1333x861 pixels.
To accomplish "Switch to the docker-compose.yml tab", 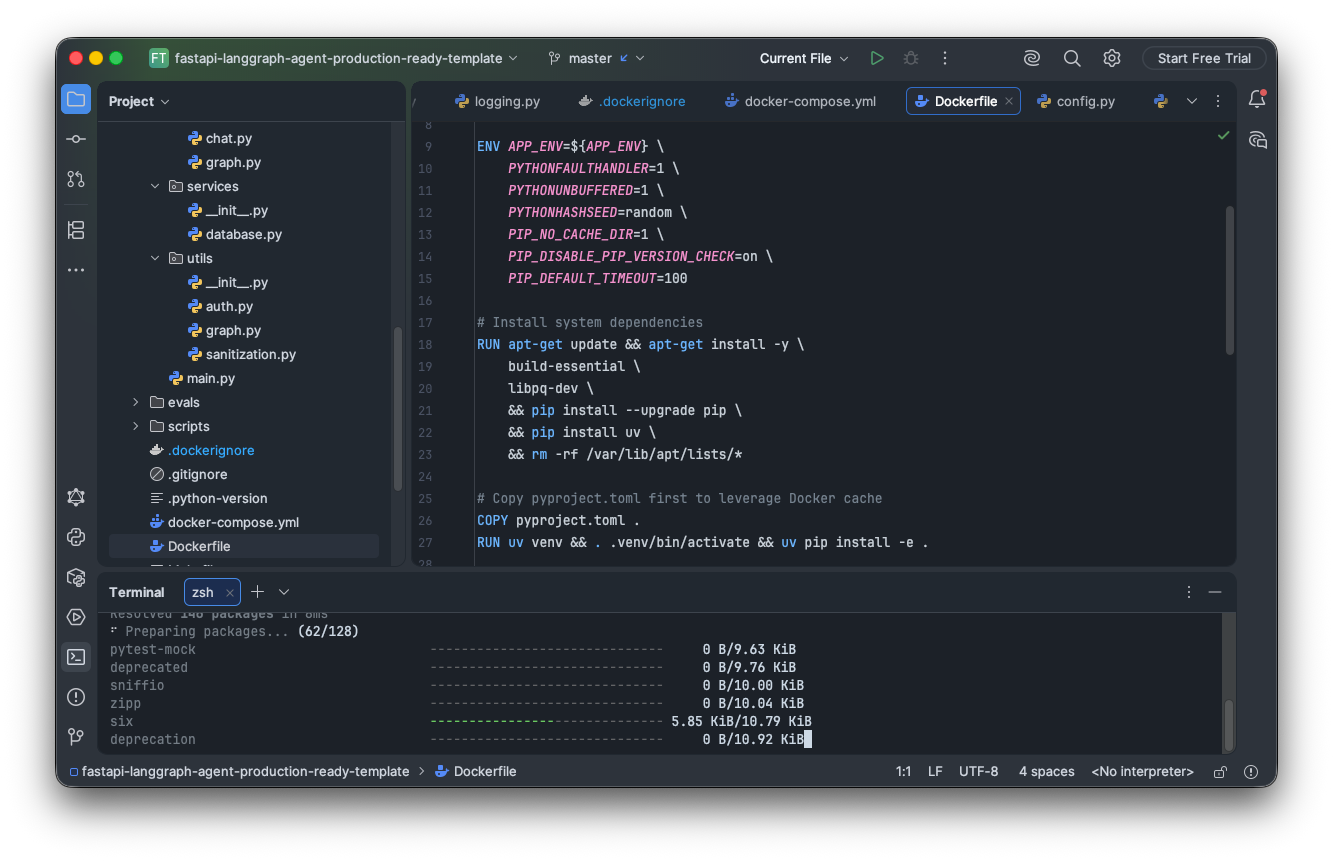I will tap(799, 101).
